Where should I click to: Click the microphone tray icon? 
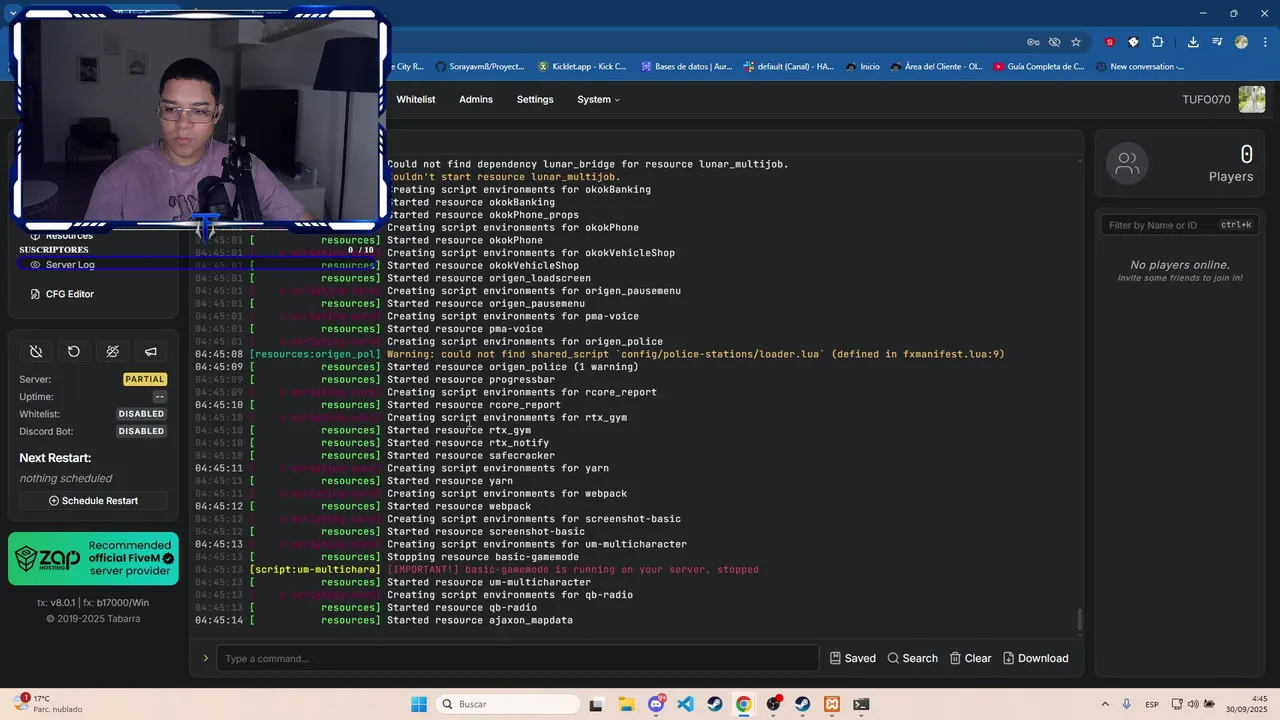pos(1127,704)
